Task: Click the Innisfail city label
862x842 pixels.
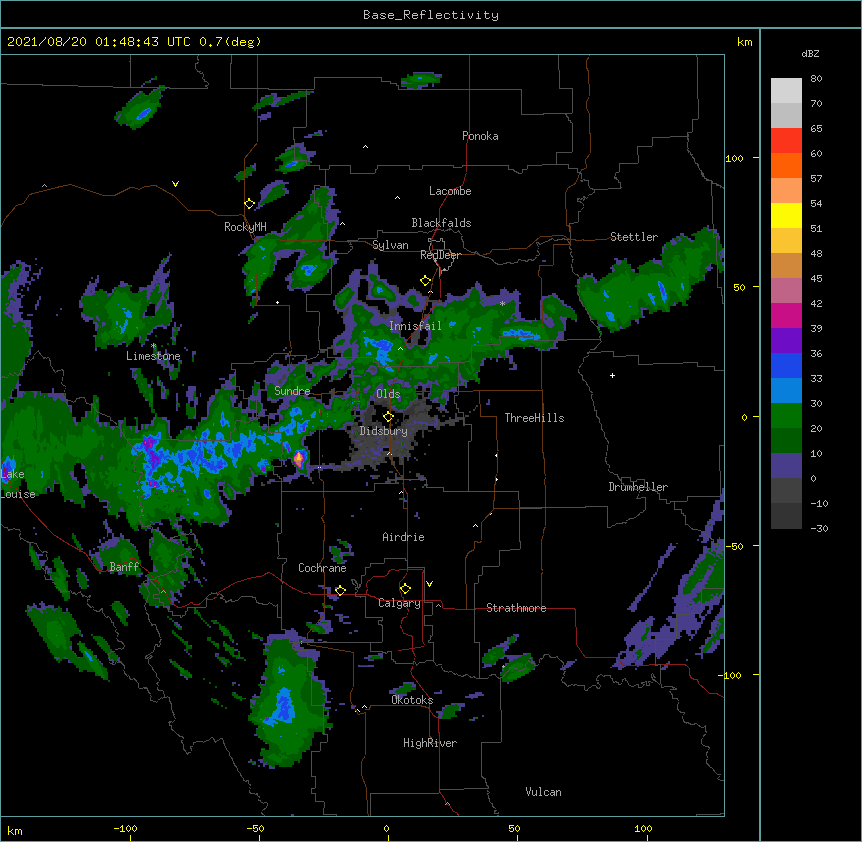Action: pyautogui.click(x=415, y=326)
